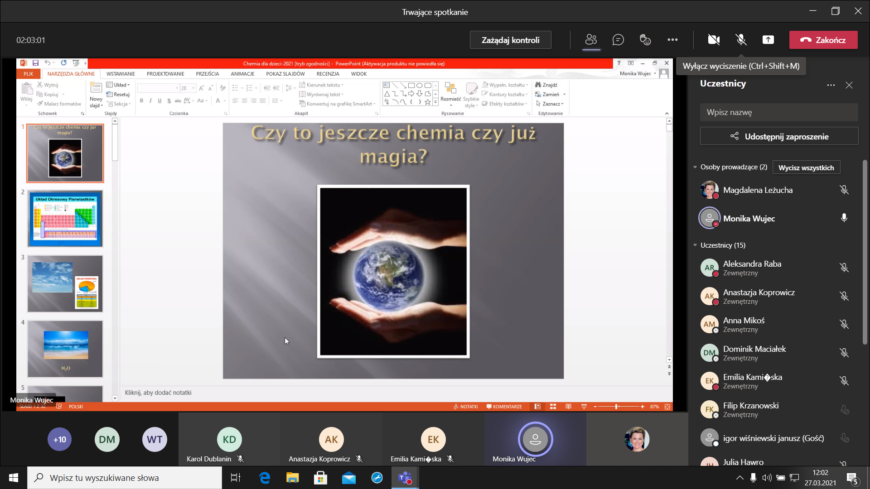Open the meeting chat icon
The height and width of the screenshot is (489, 870).
(x=618, y=39)
